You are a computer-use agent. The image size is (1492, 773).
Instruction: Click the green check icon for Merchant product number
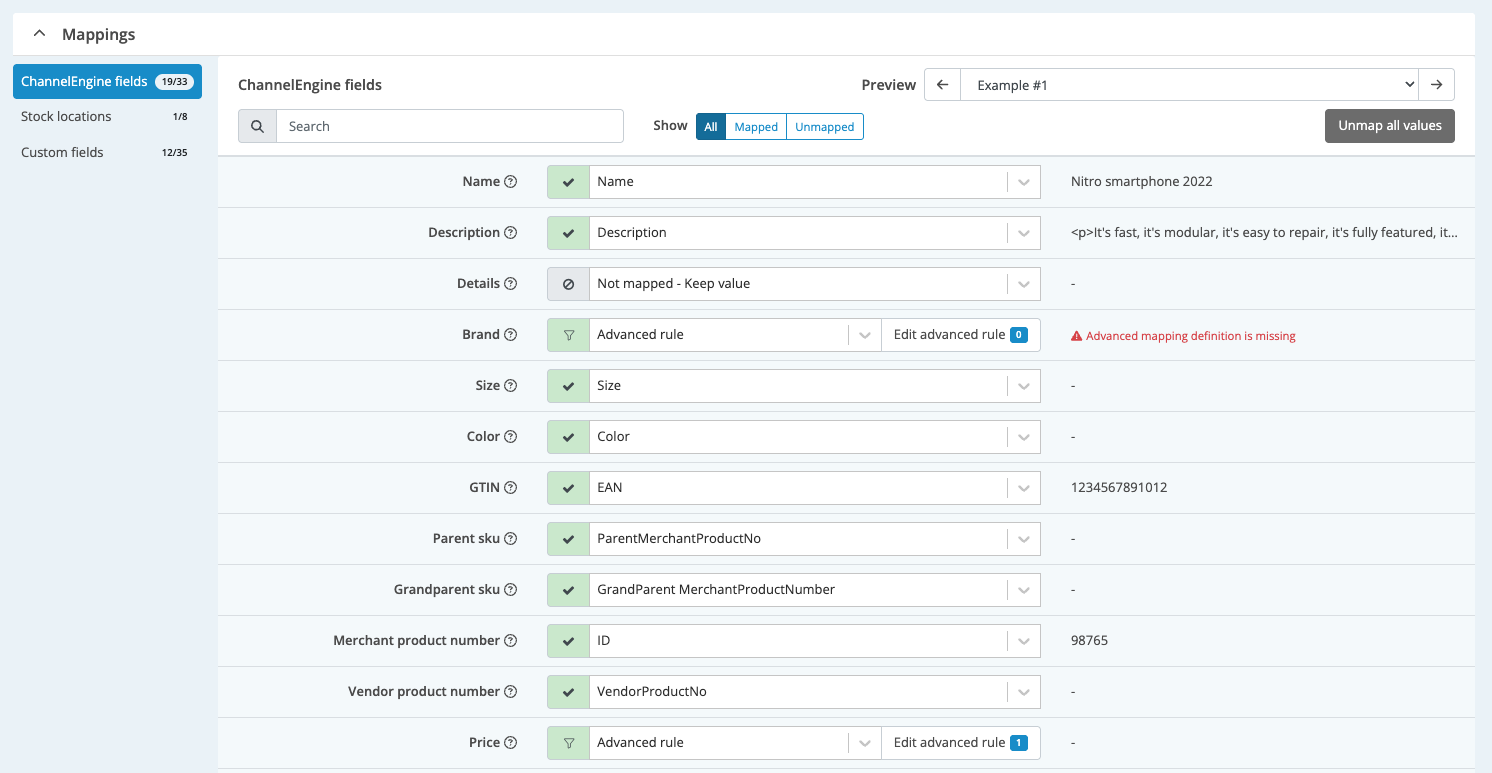point(569,641)
